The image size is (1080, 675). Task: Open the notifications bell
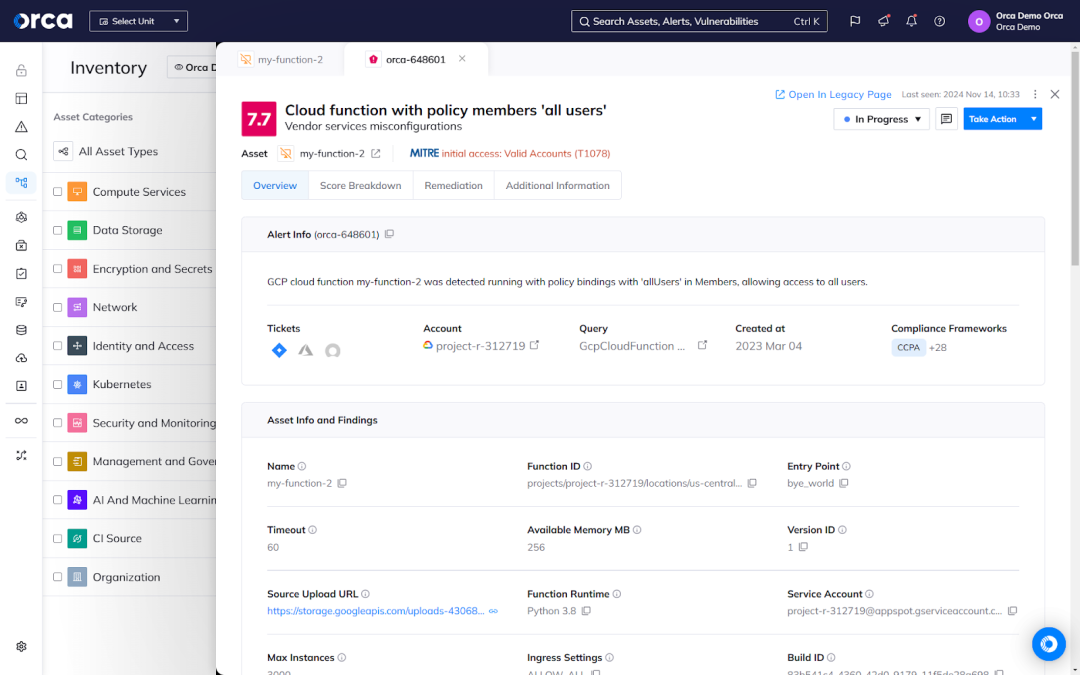click(911, 21)
